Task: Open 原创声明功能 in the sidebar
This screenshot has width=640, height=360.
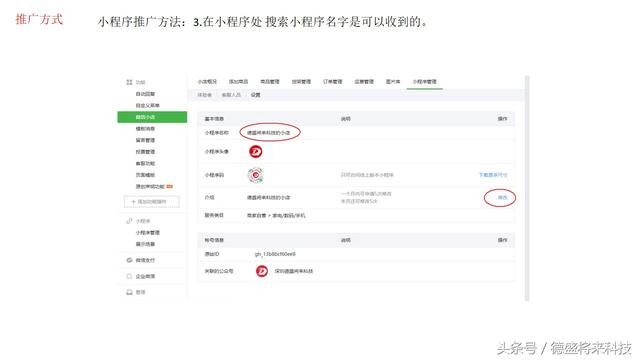Action: (150, 187)
